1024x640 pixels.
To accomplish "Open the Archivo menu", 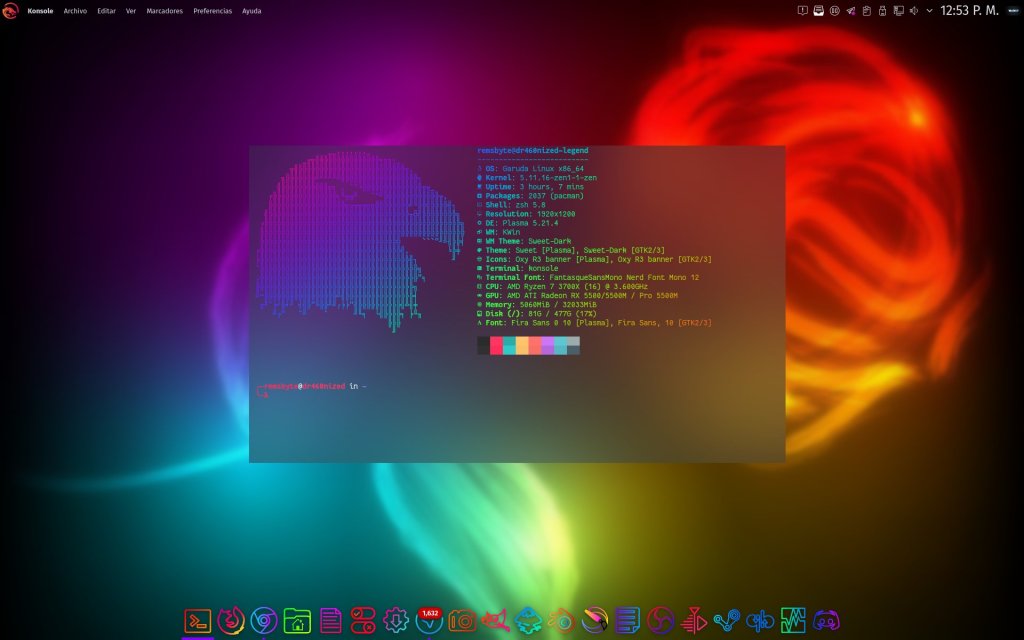I will coord(75,11).
